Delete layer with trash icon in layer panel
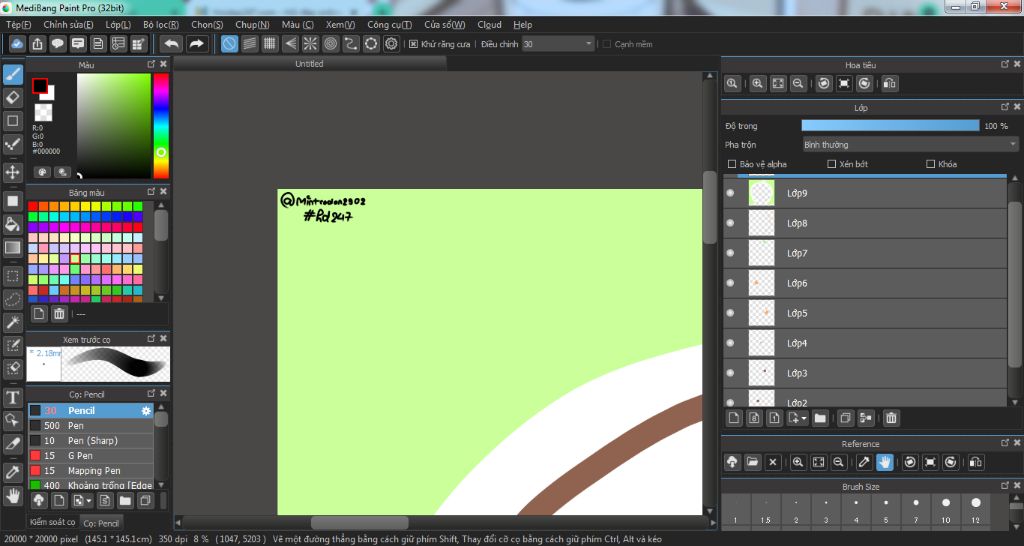The width and height of the screenshot is (1024, 546). pos(891,418)
